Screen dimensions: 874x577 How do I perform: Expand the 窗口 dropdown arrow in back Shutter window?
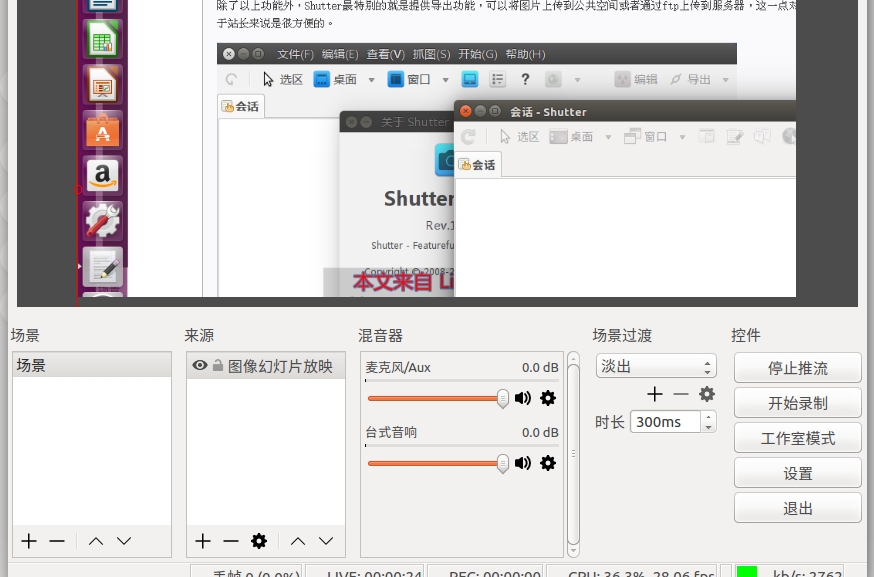[445, 80]
